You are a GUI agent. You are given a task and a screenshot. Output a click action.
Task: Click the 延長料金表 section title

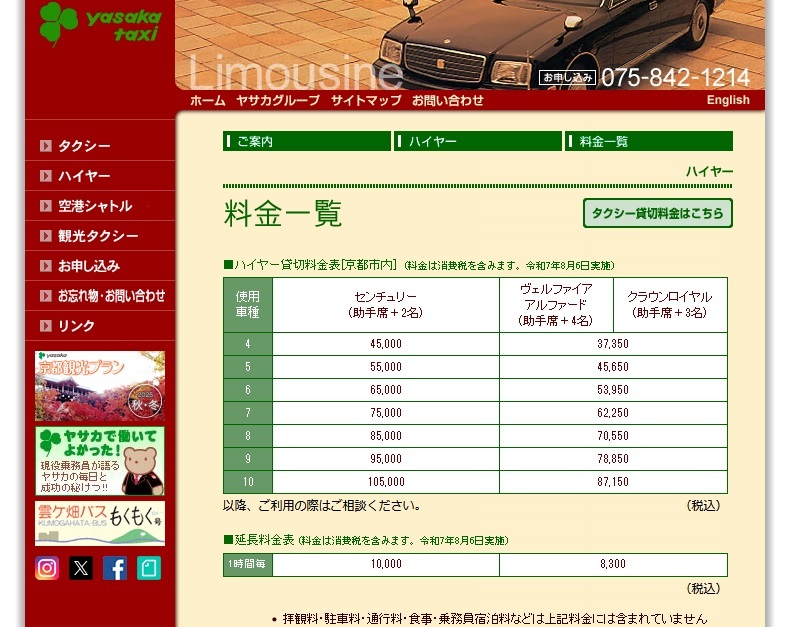[x=259, y=540]
